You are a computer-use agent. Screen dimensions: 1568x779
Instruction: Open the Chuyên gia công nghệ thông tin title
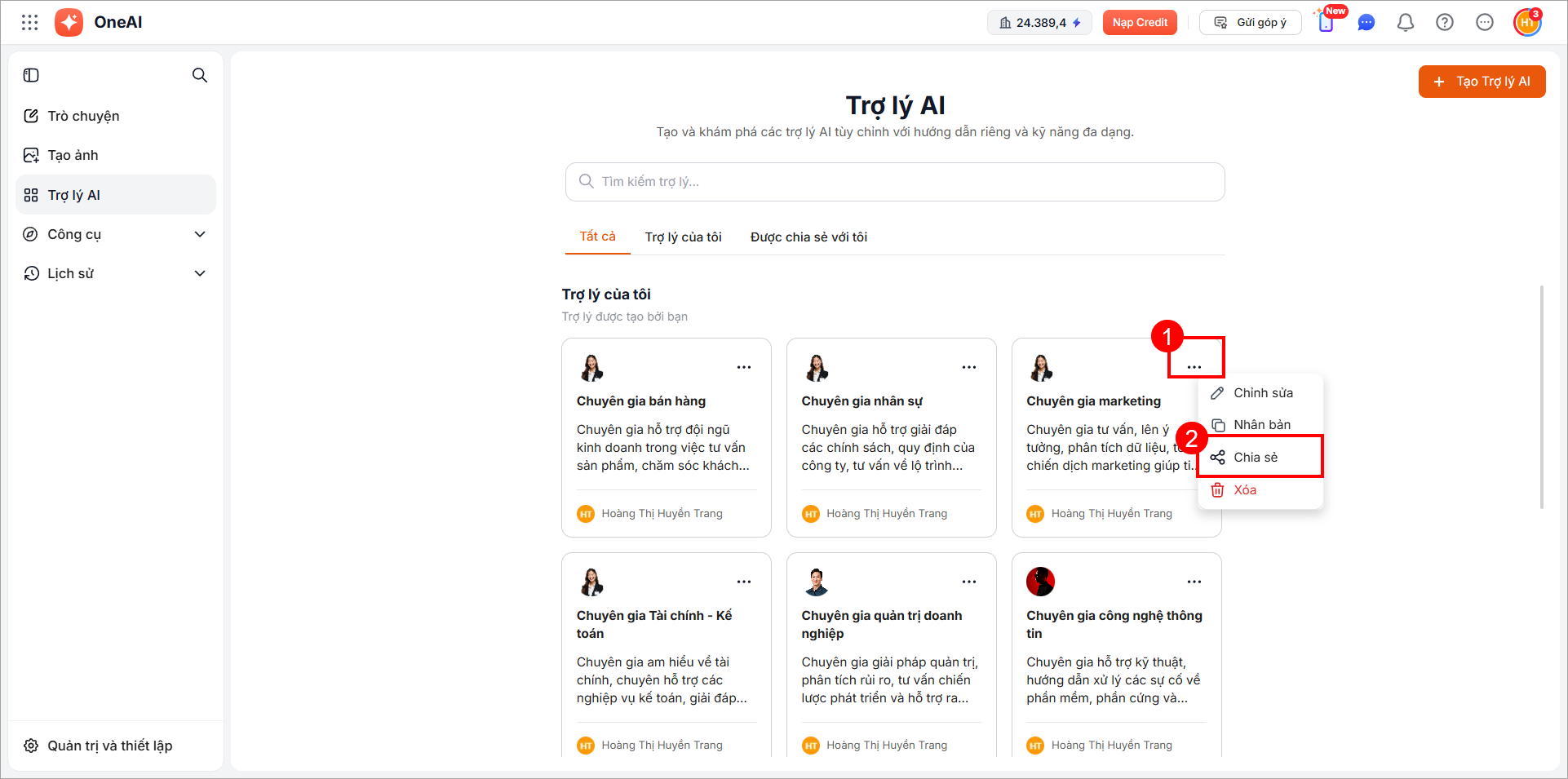[1114, 625]
